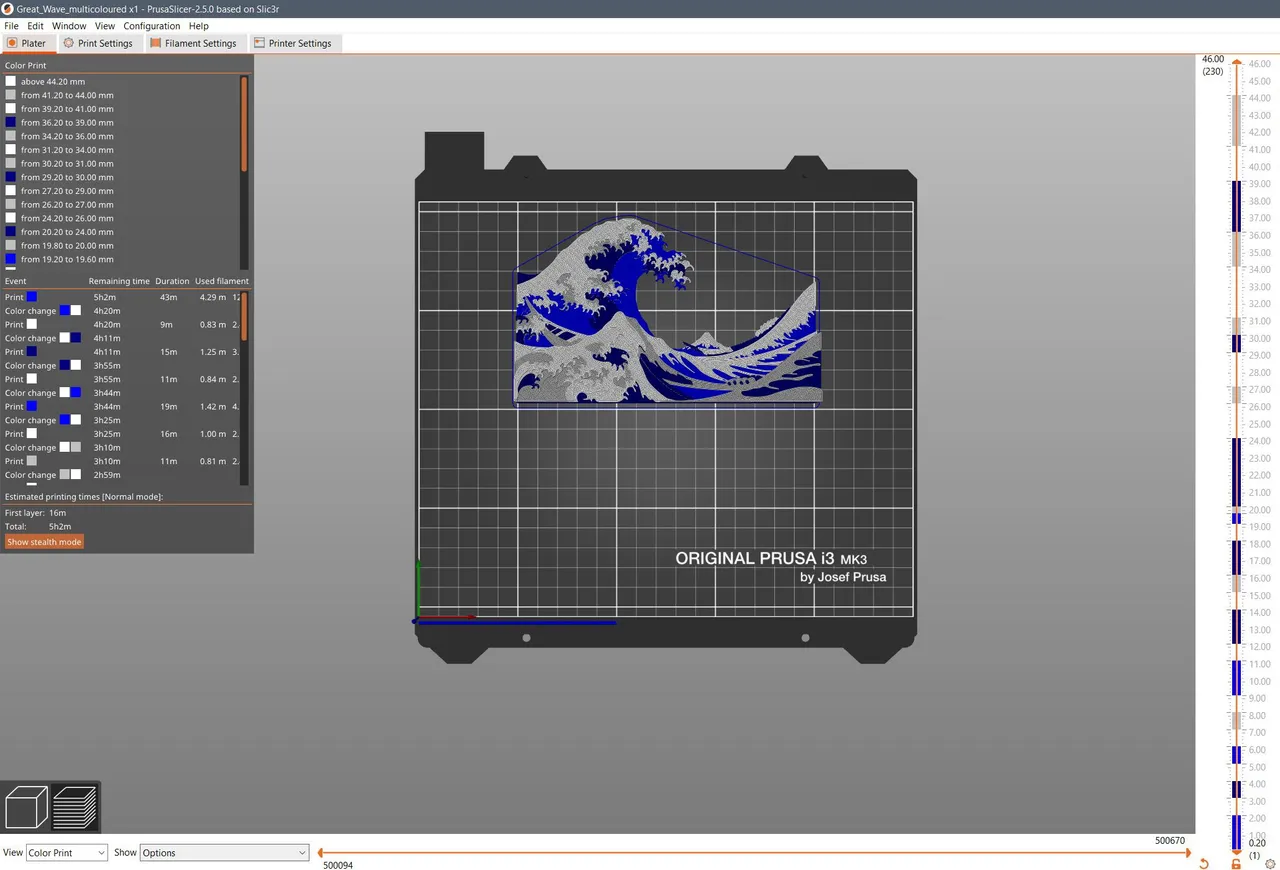This screenshot has width=1280, height=870.
Task: Click the 500094 value under horizontal slider
Action: coord(338,865)
